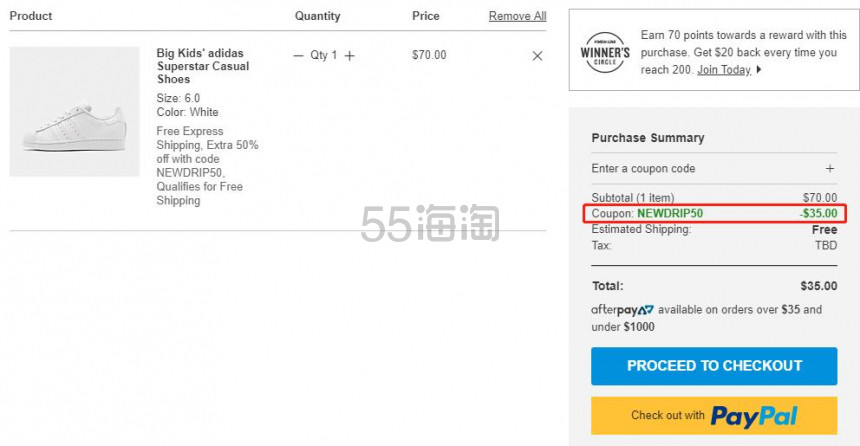Click Proceed to Checkout button

(714, 366)
